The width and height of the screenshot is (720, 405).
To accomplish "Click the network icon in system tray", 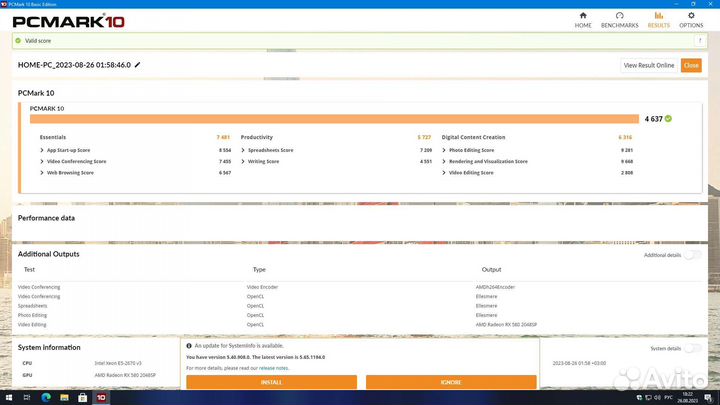I will click(648, 398).
